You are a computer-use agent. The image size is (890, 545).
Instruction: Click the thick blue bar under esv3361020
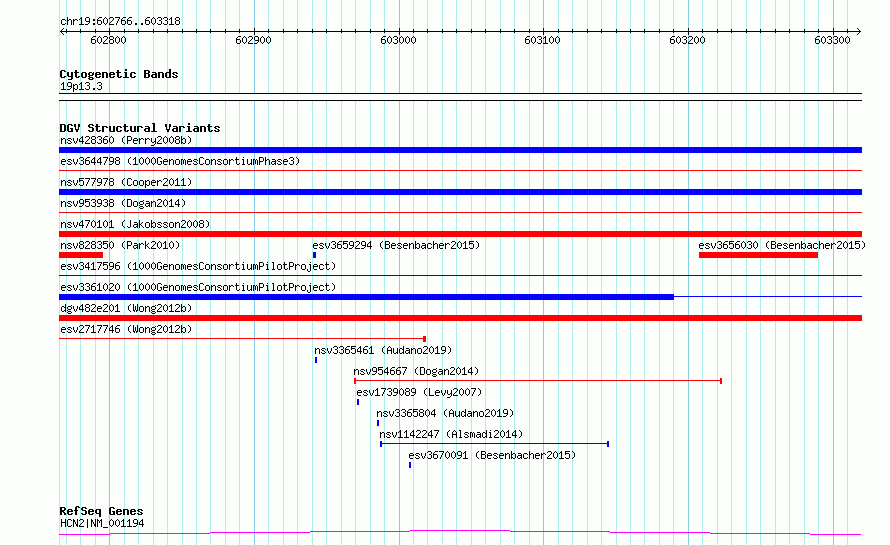click(x=366, y=297)
